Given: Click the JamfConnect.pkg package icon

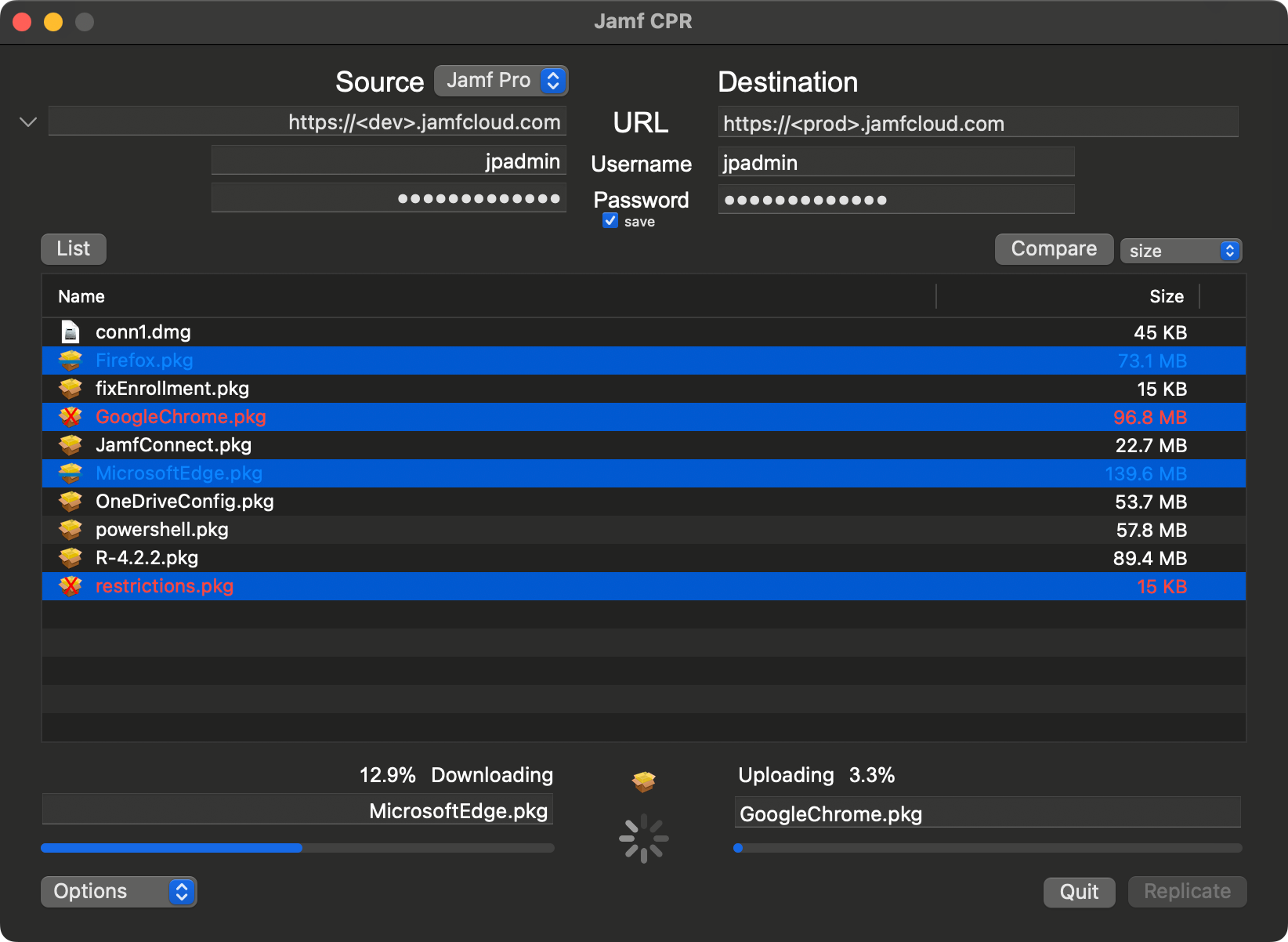Looking at the screenshot, I should pyautogui.click(x=71, y=445).
